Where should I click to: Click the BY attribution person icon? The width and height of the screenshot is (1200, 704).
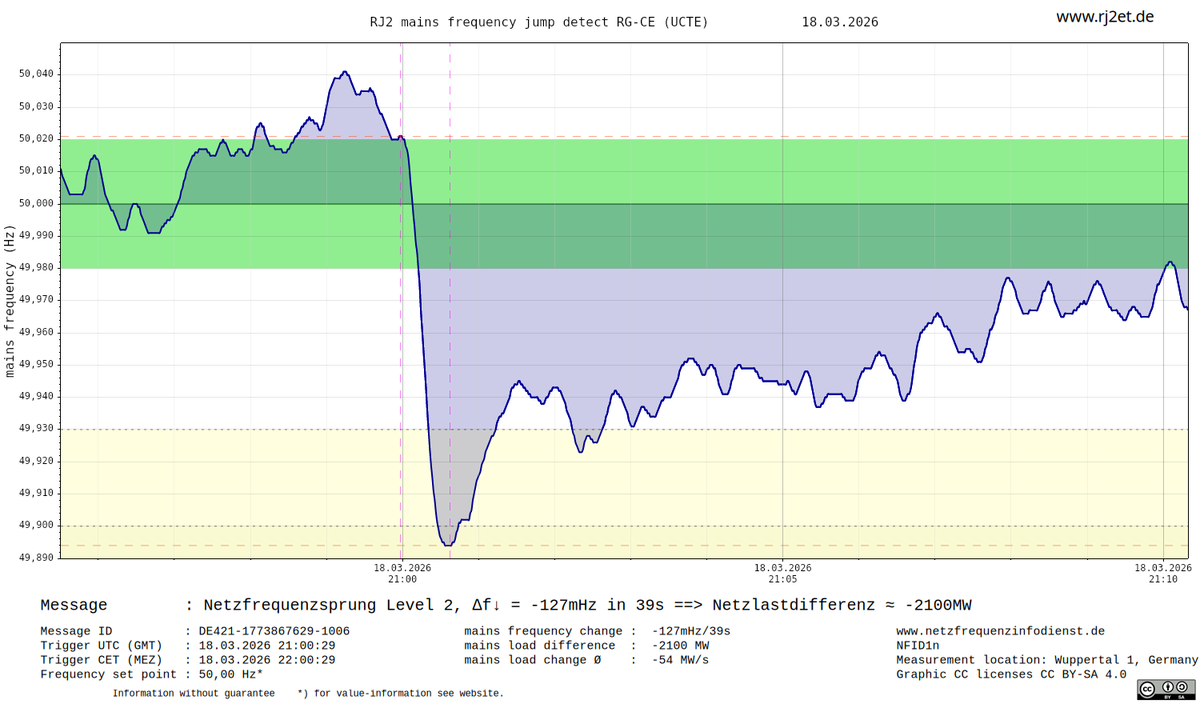coord(1167,687)
